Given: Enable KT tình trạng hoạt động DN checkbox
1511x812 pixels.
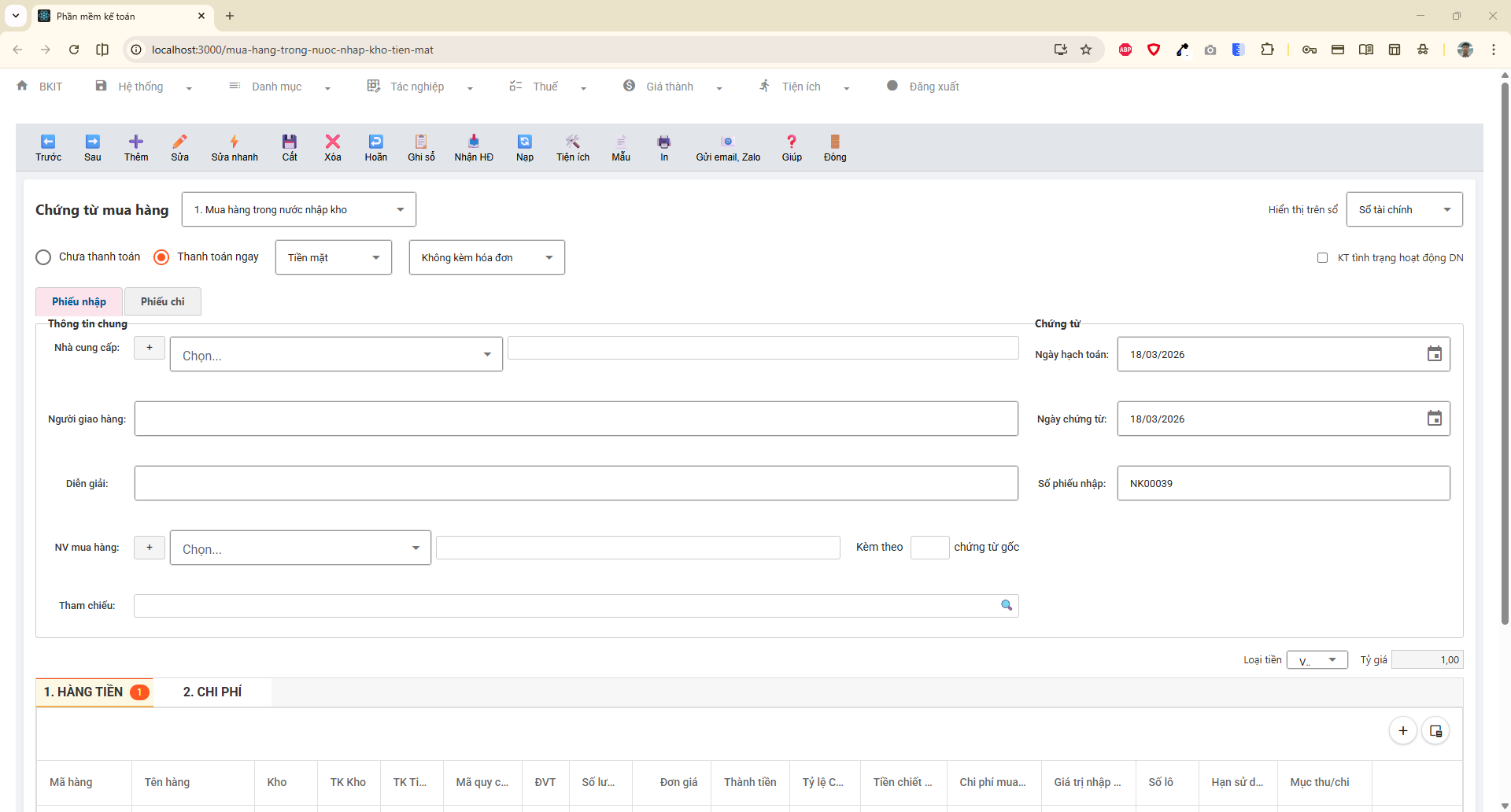Looking at the screenshot, I should [1322, 258].
